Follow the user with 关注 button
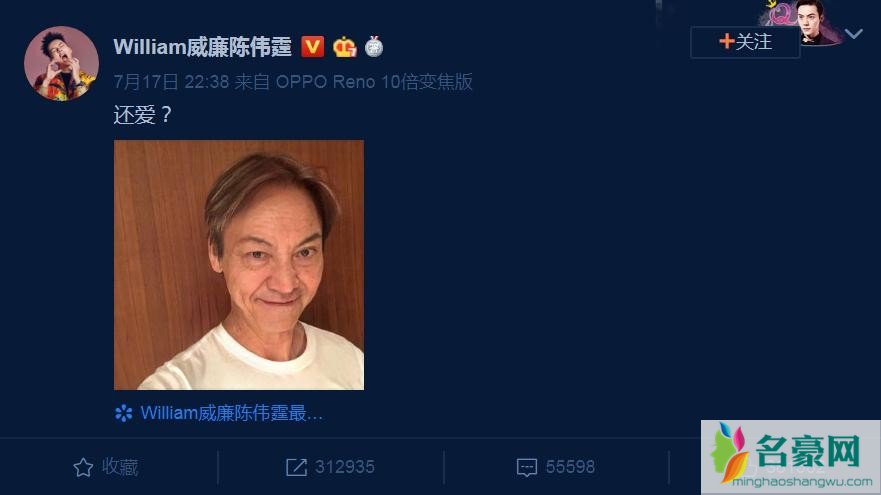 (x=745, y=42)
